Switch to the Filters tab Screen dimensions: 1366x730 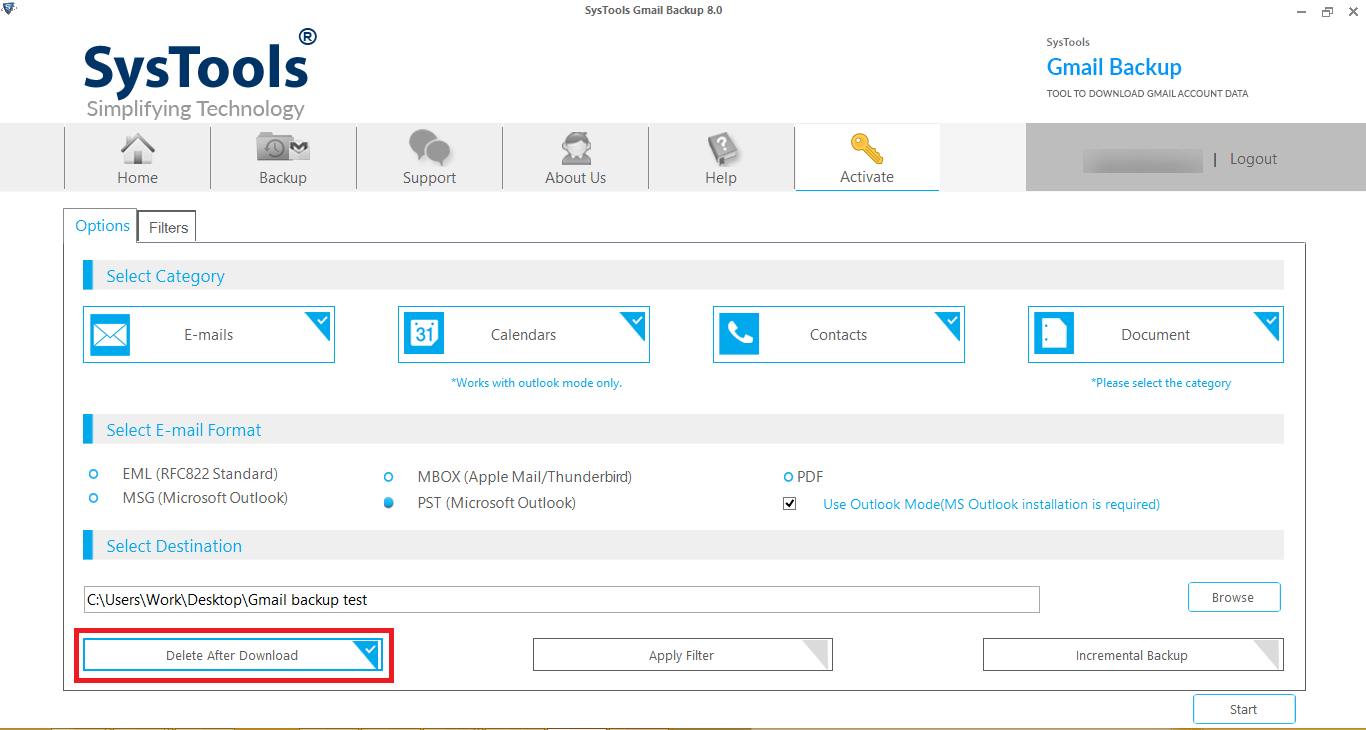coord(166,227)
